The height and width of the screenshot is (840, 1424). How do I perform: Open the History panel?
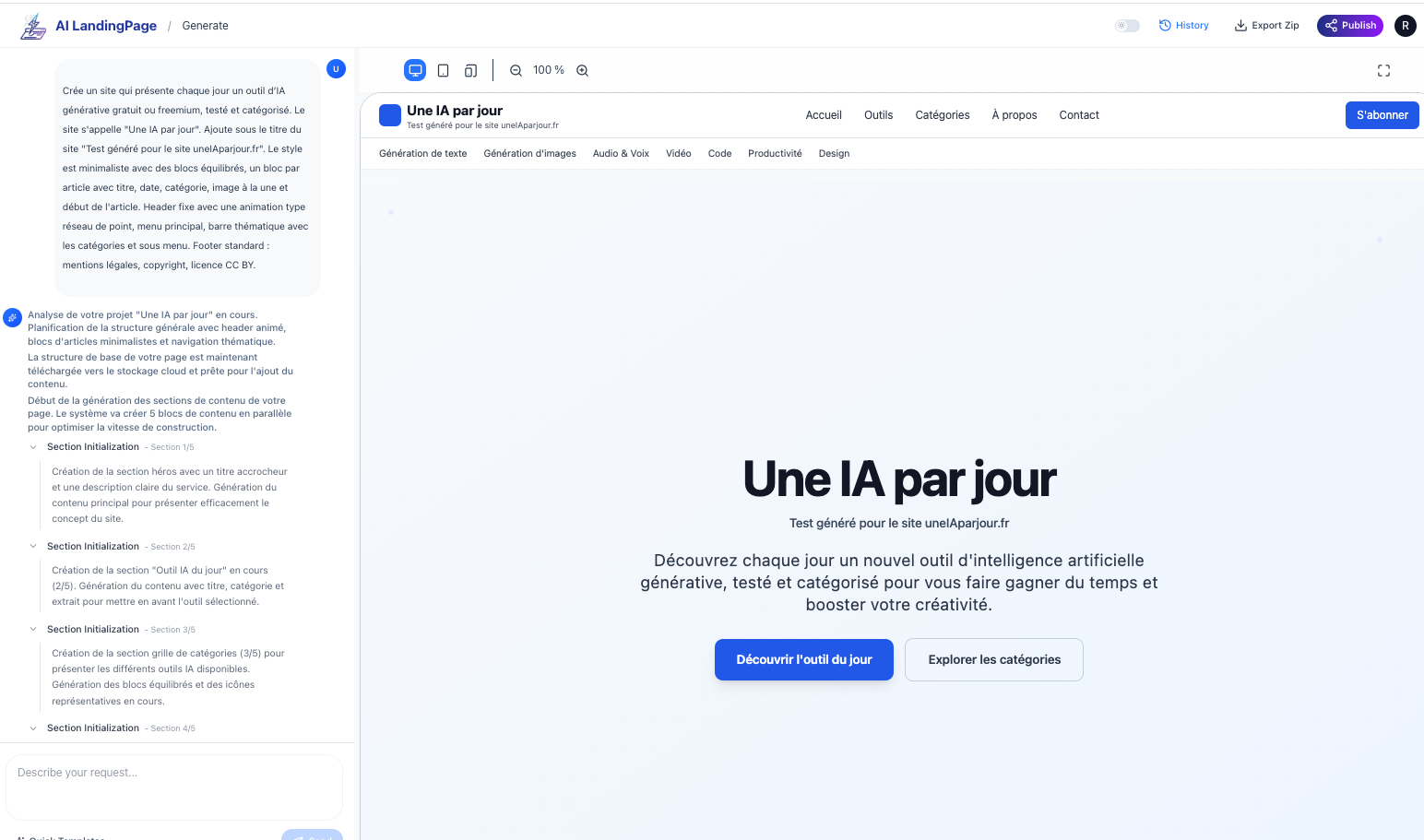[x=1183, y=26]
